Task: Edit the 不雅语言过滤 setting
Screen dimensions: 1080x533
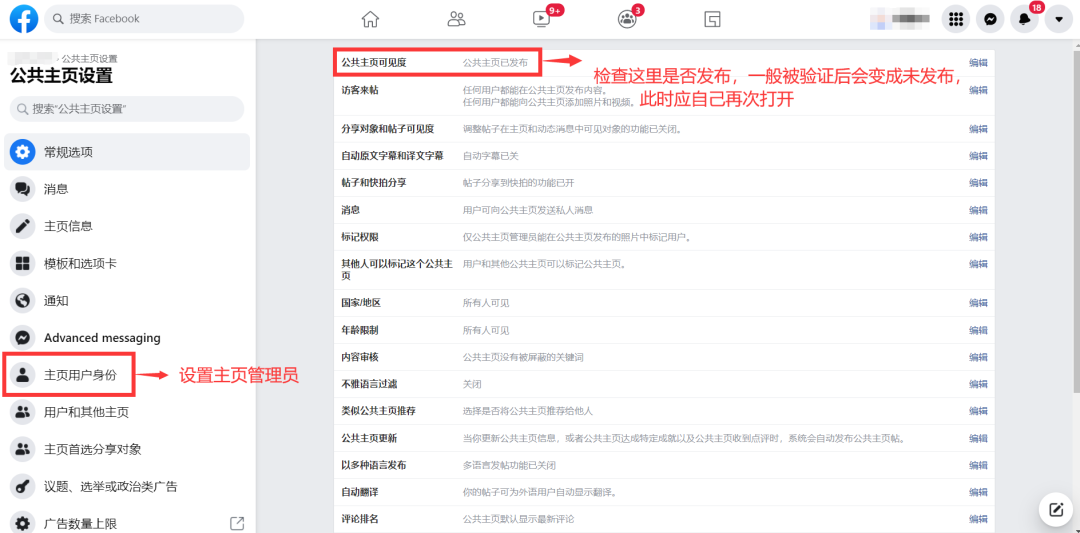Action: tap(978, 384)
